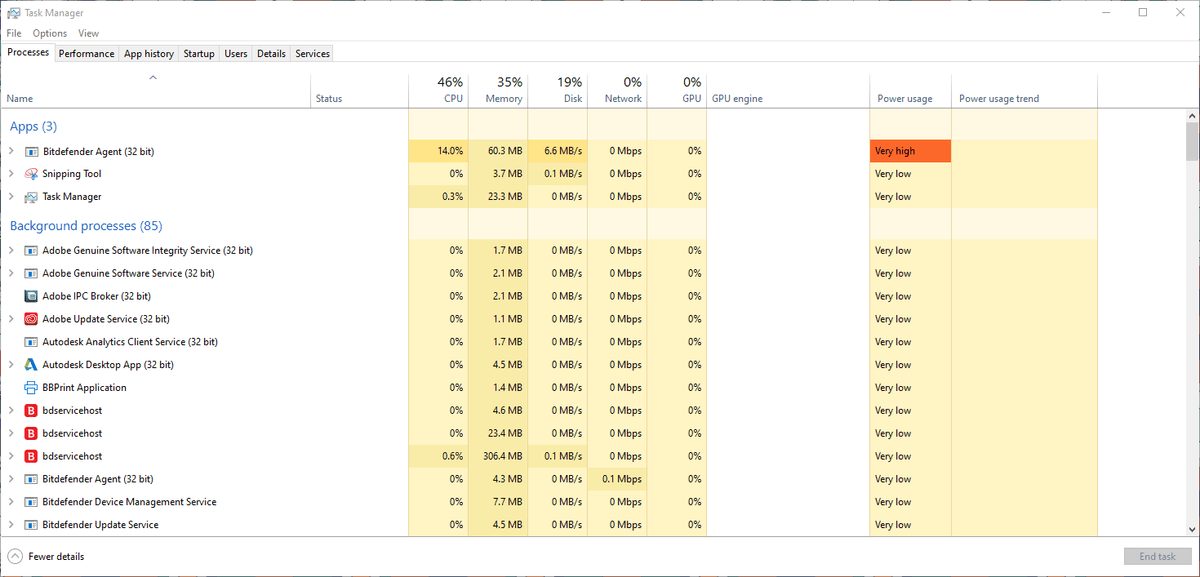Expand the Task Manager process group
Image resolution: width=1200 pixels, height=577 pixels.
click(11, 197)
